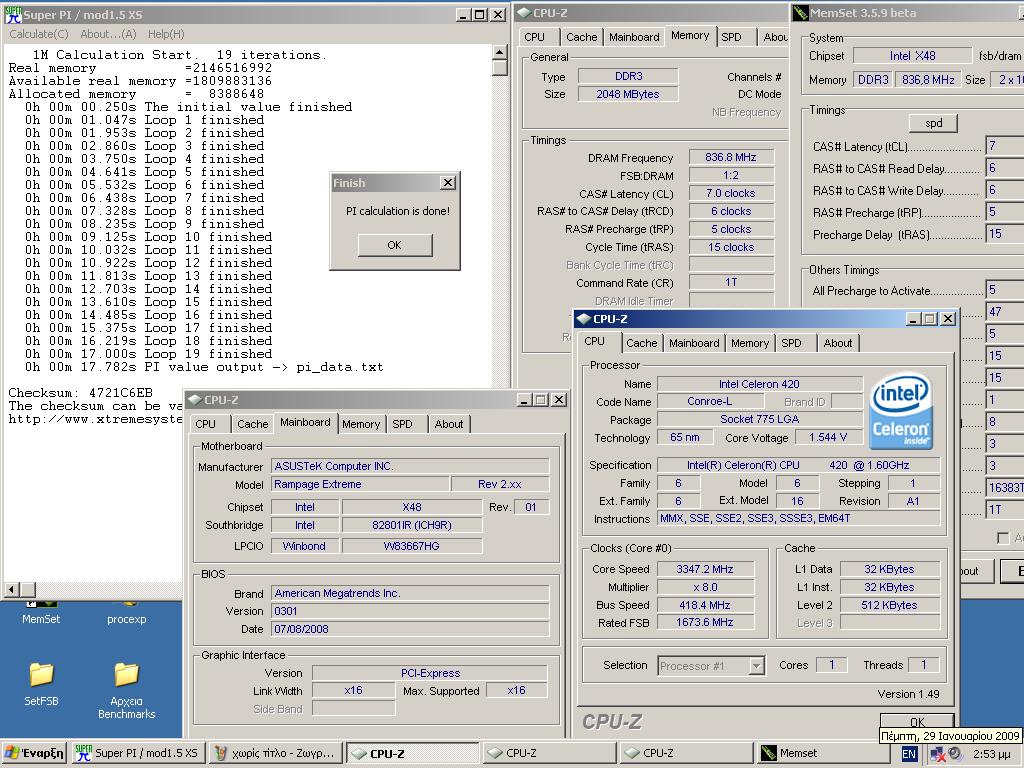Open the MemSet dropdown showing 16383T
The width and height of the screenshot is (1024, 768).
tap(1004, 487)
